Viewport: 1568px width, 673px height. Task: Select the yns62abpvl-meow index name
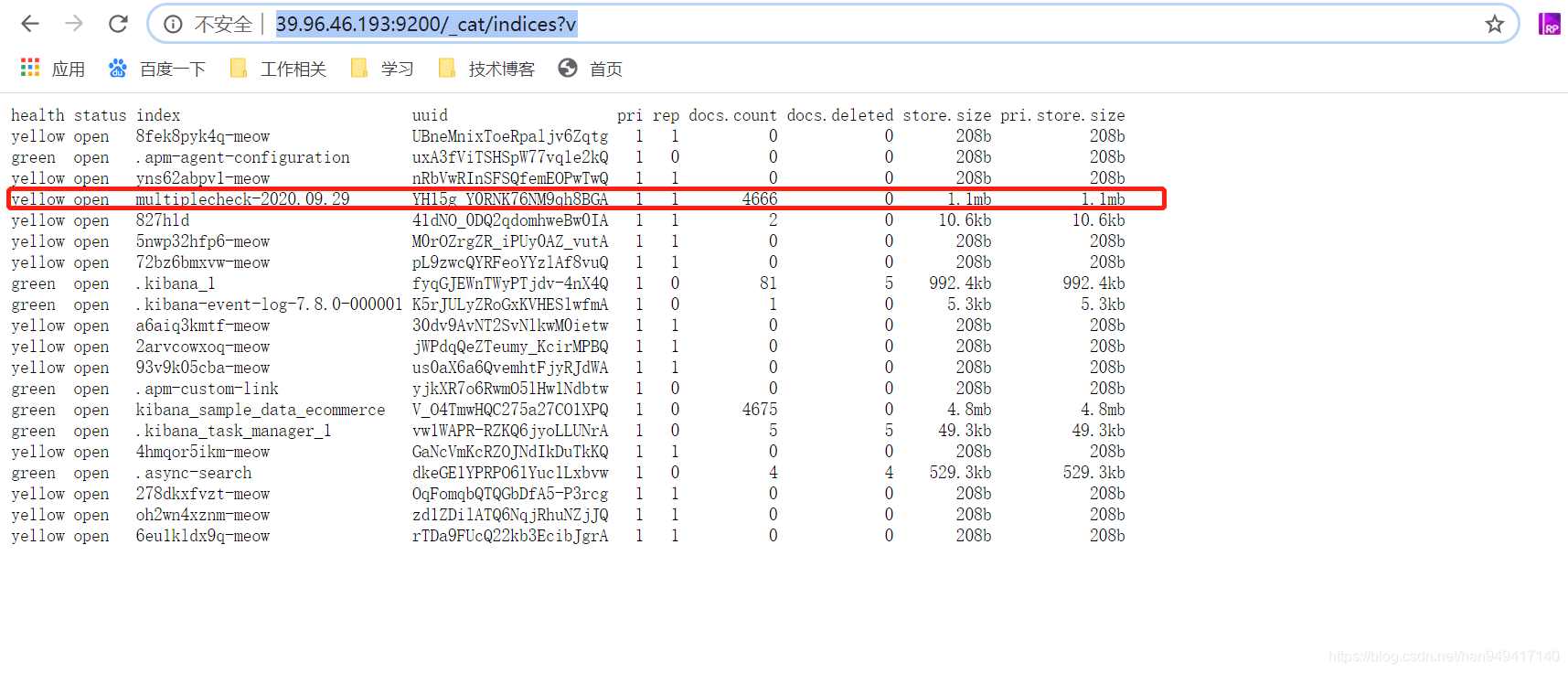pos(203,178)
